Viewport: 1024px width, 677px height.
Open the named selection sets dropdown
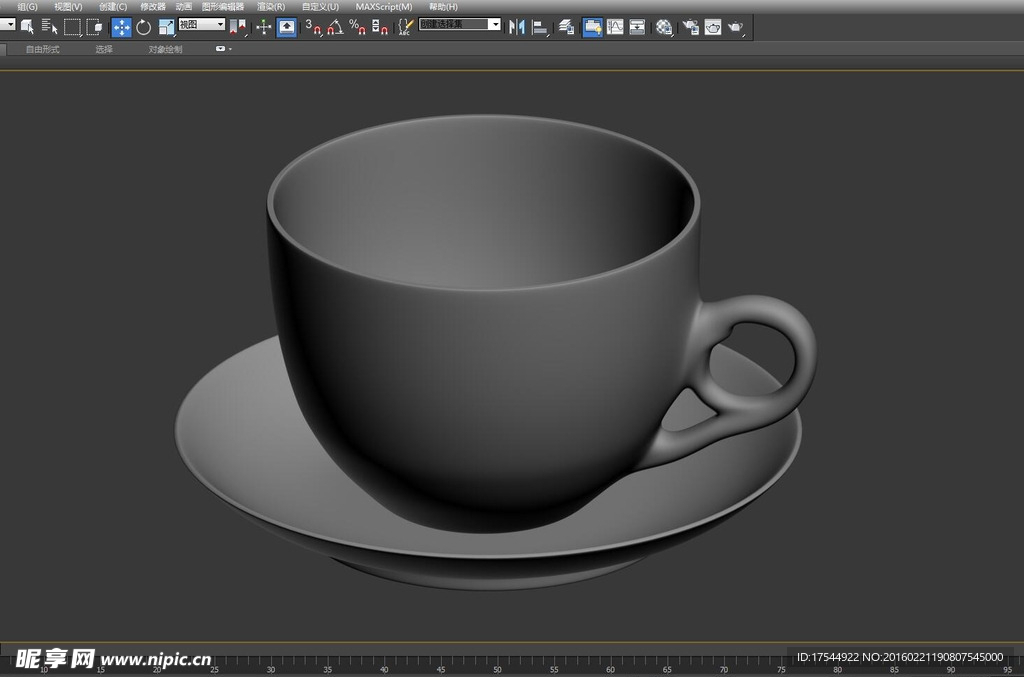point(494,24)
